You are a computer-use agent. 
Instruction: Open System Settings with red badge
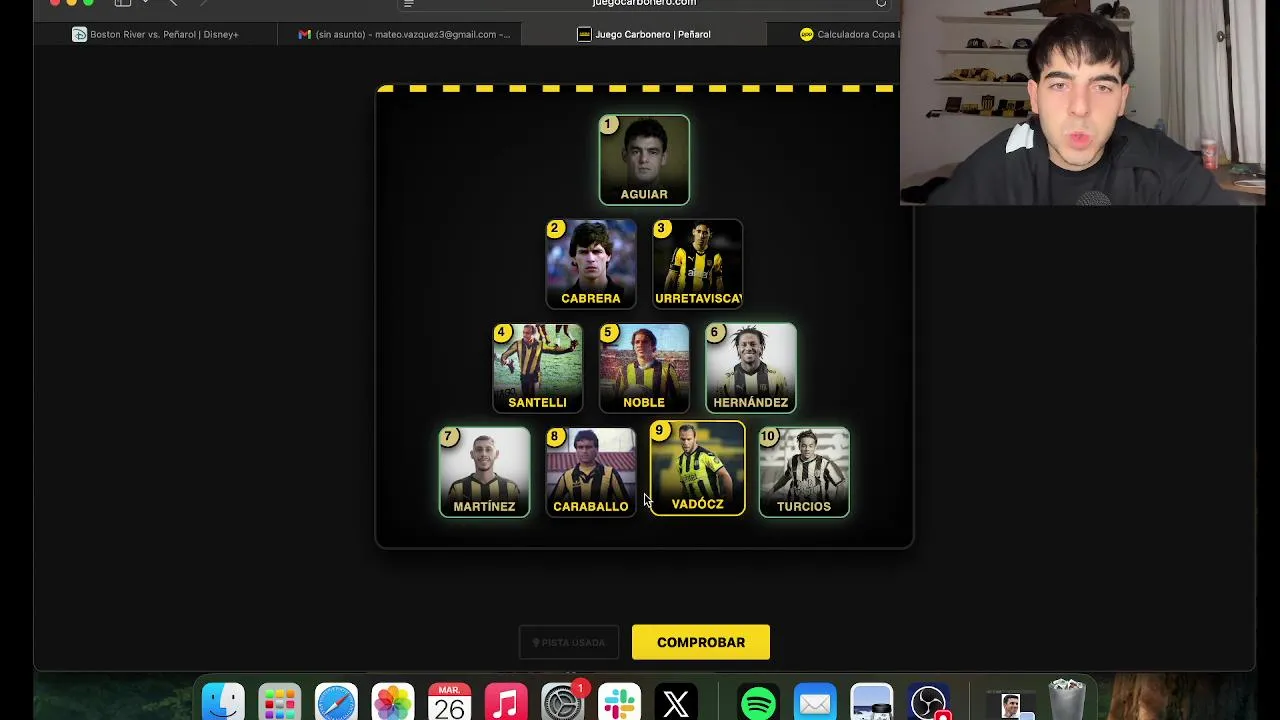pos(563,702)
